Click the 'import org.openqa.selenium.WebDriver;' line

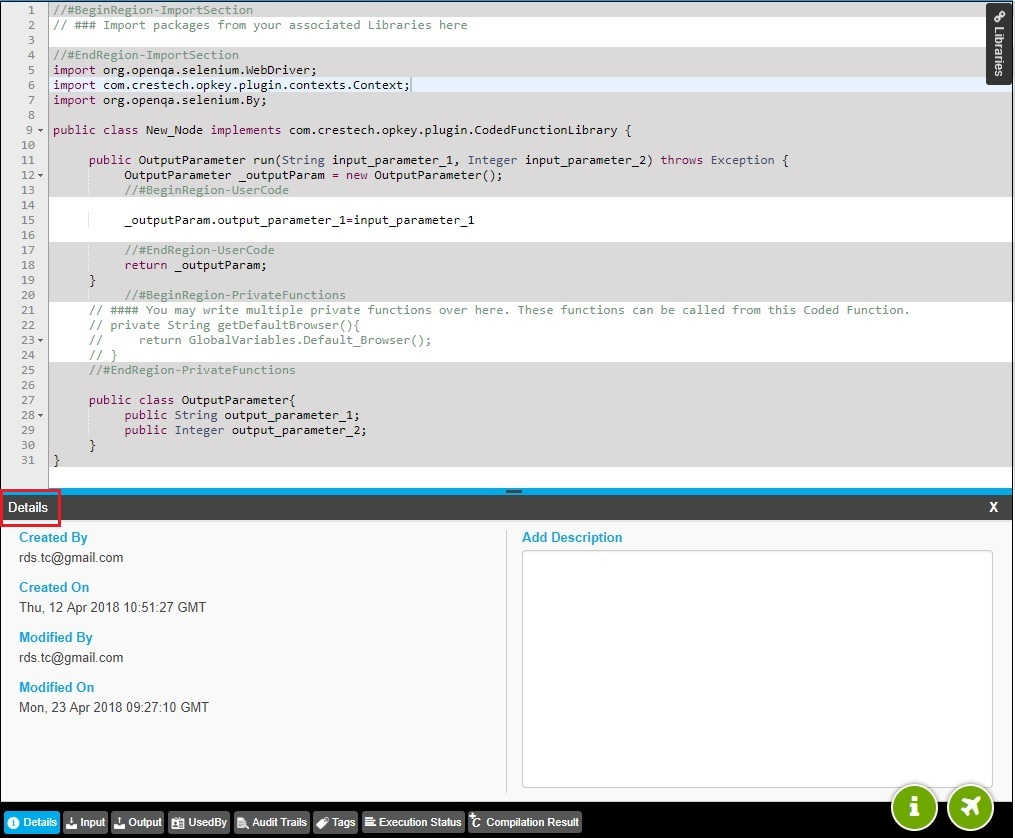pyautogui.click(x=184, y=70)
